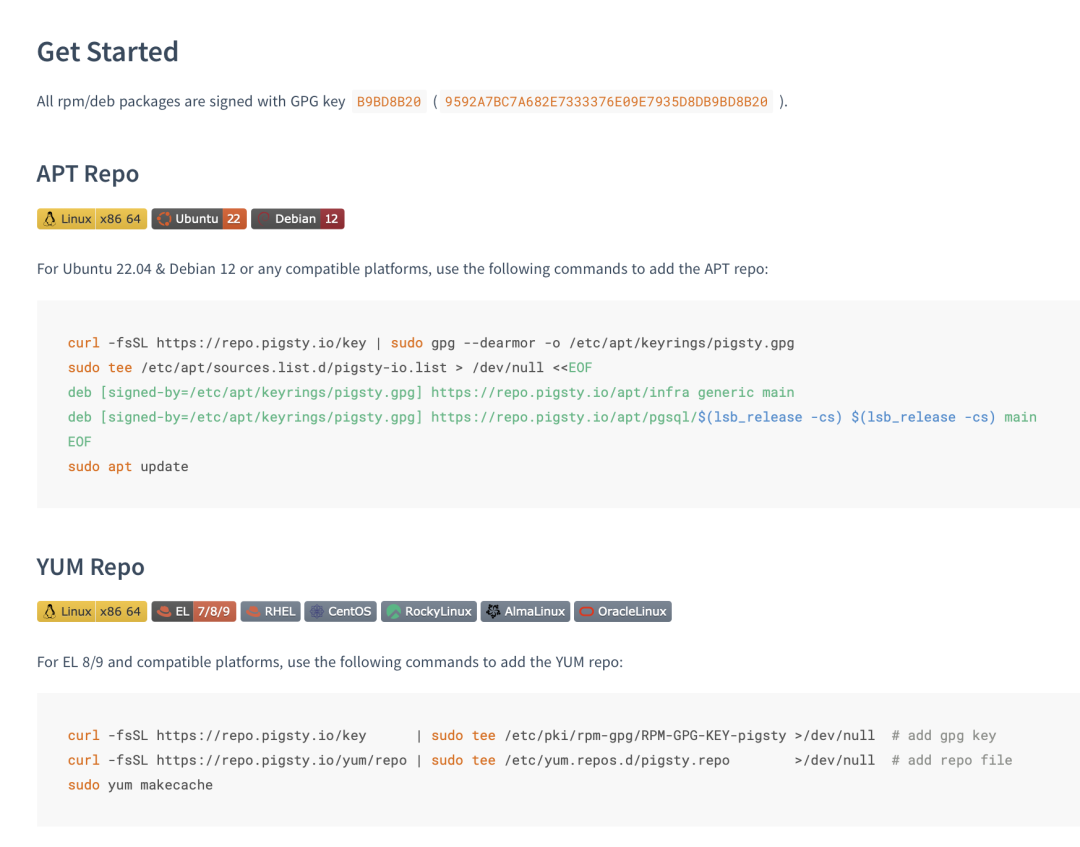Click the 'sudo apt update' command line
The width and height of the screenshot is (1080, 847).
pos(128,466)
